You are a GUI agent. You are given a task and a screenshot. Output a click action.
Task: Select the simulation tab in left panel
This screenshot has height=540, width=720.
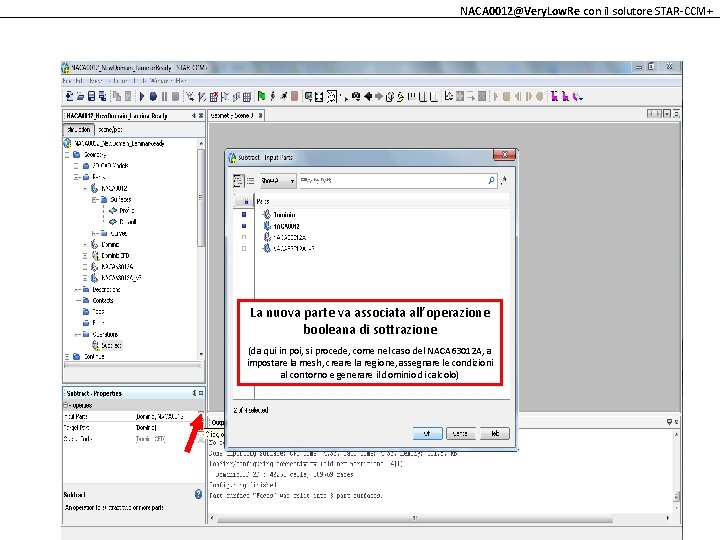pyautogui.click(x=79, y=129)
